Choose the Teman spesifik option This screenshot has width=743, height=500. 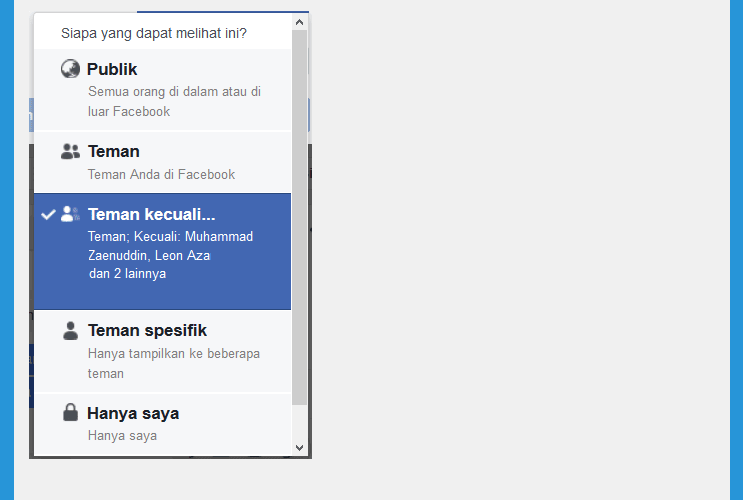pyautogui.click(x=163, y=351)
